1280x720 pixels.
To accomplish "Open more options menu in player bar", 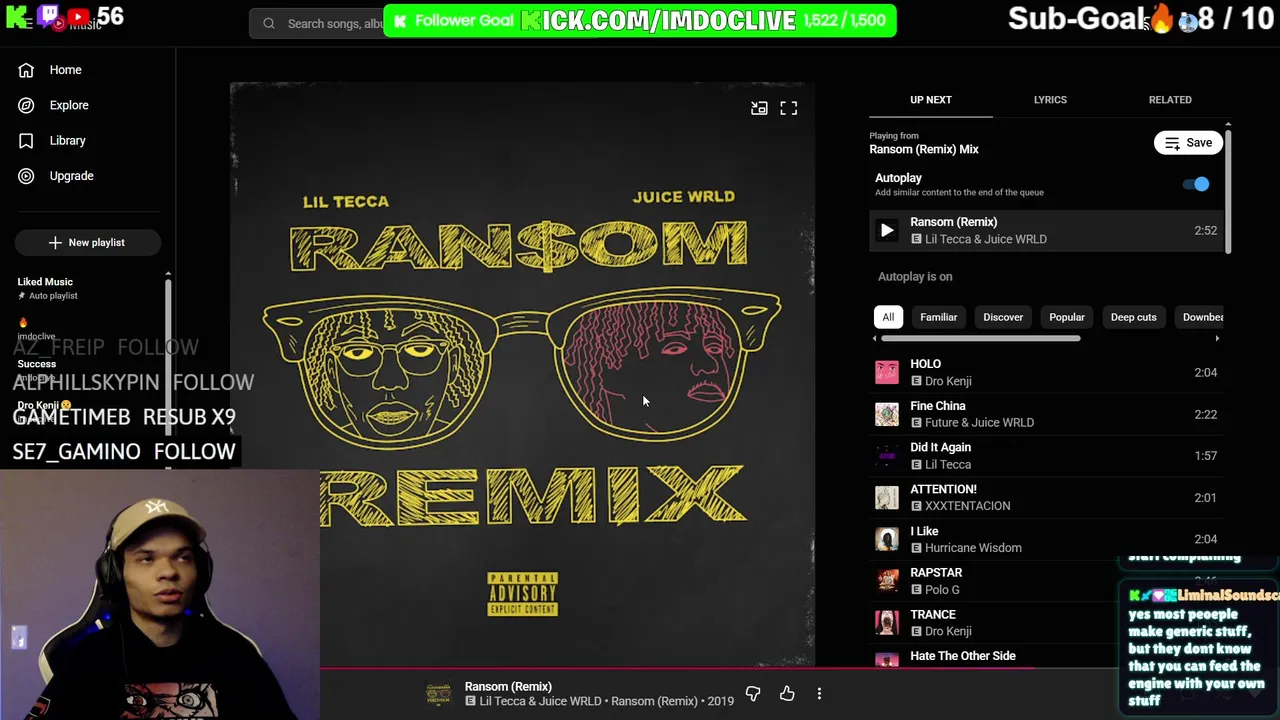I will pos(819,693).
